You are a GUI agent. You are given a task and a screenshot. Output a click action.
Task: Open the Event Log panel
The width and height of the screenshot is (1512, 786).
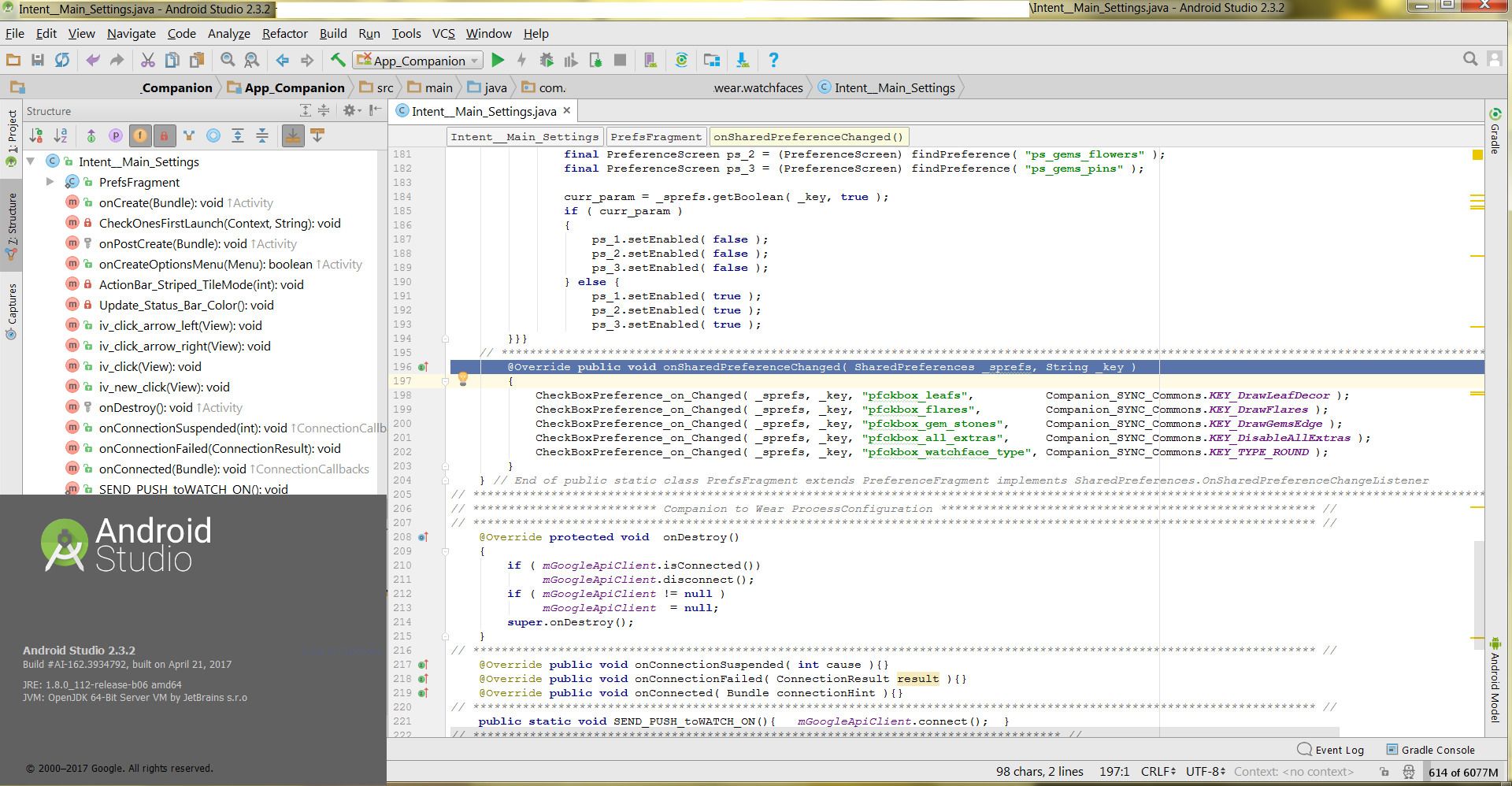point(1331,750)
